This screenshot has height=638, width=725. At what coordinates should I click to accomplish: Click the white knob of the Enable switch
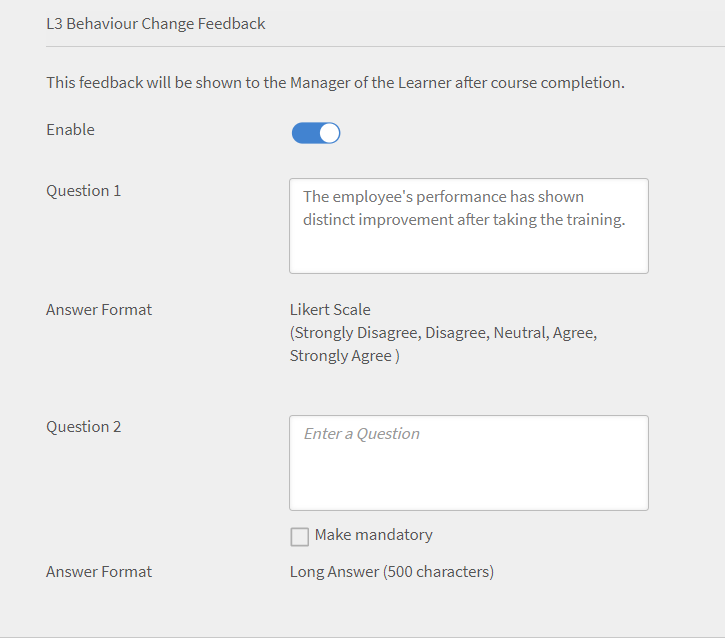click(329, 133)
